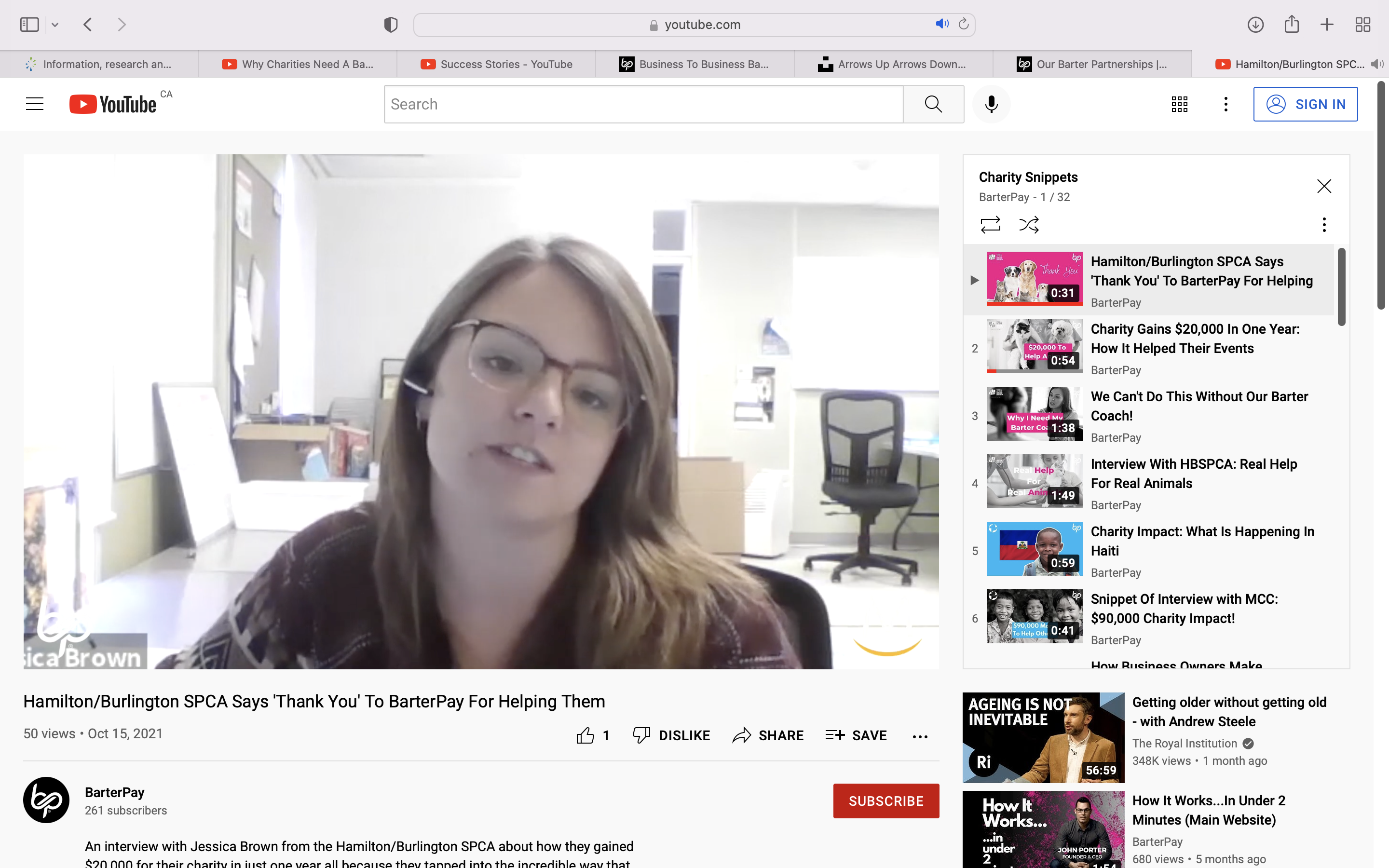Toggle shuffle playlist
This screenshot has width=1389, height=868.
pyautogui.click(x=1029, y=224)
